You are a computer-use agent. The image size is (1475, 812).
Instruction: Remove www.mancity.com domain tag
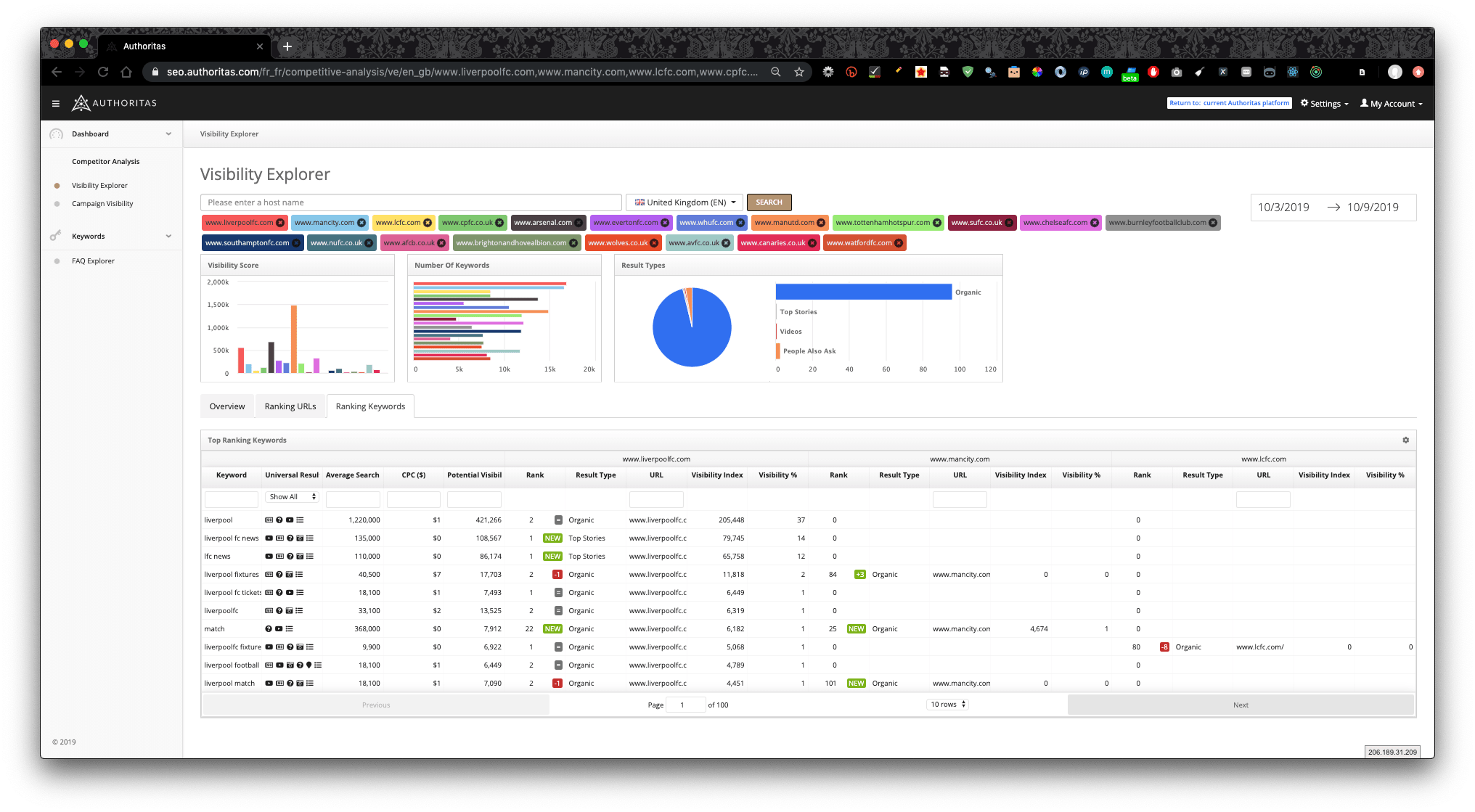click(x=361, y=223)
